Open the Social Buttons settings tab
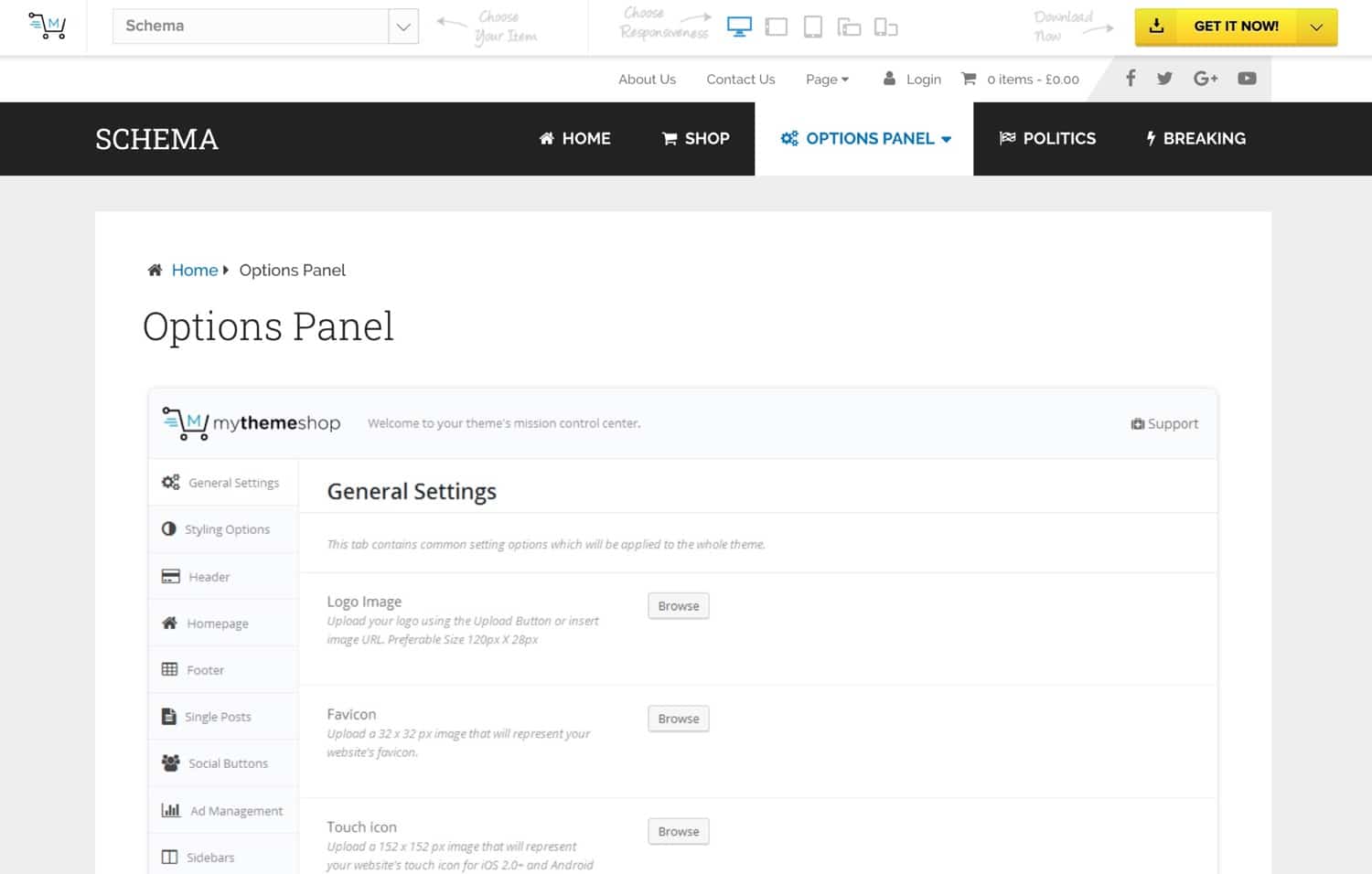This screenshot has width=1372, height=874. click(227, 763)
